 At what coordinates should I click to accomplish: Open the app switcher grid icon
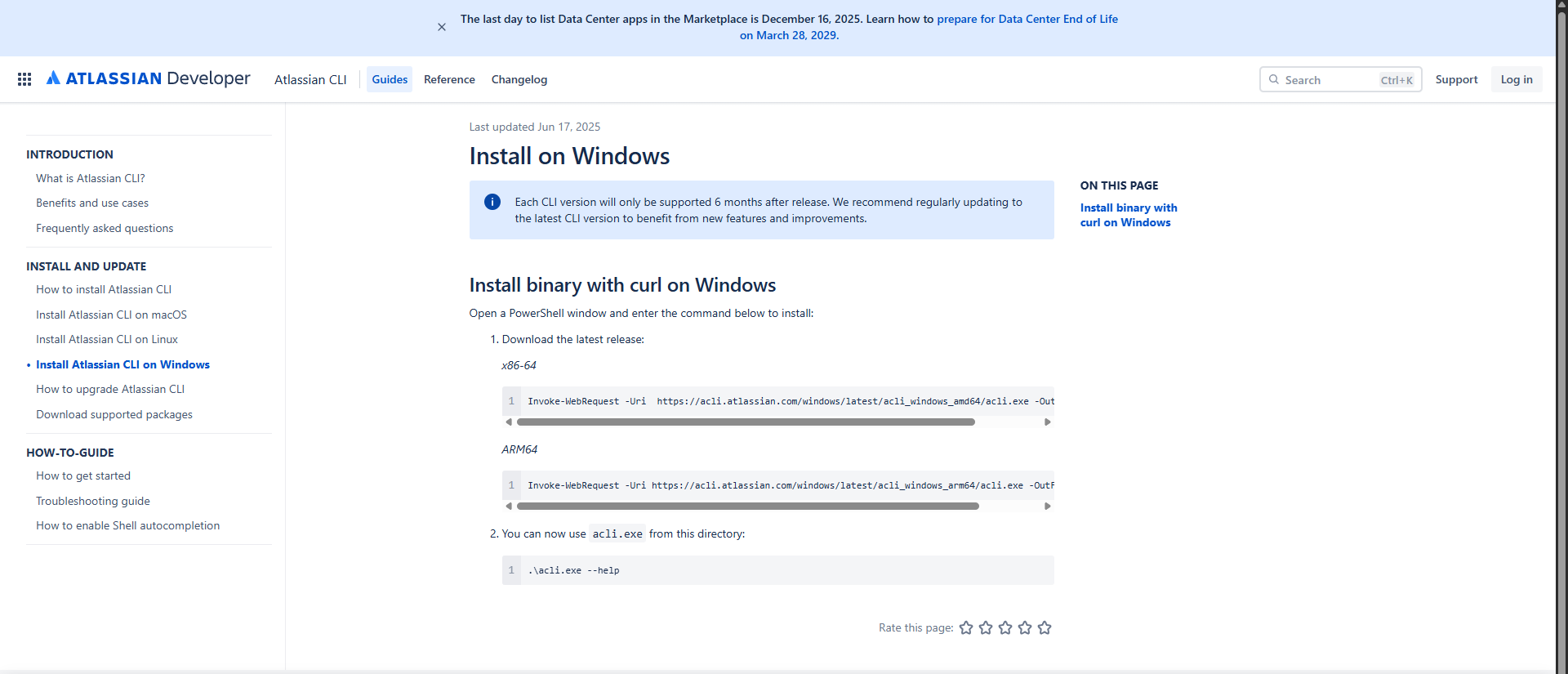24,79
